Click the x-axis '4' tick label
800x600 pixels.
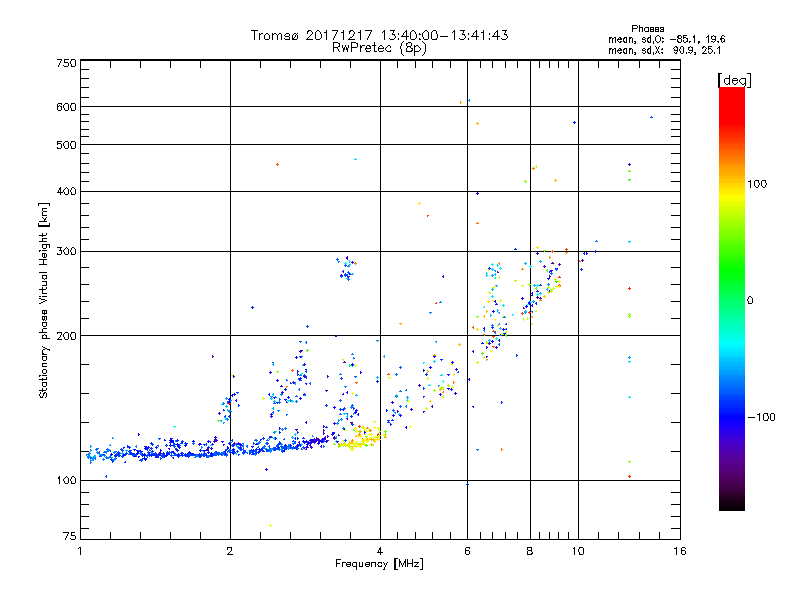(x=380, y=551)
